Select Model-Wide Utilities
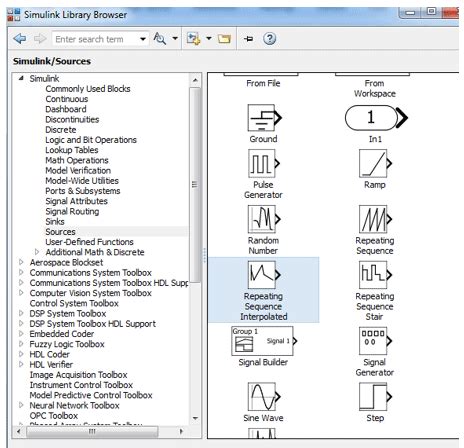The width and height of the screenshot is (464, 448). pyautogui.click(x=82, y=181)
